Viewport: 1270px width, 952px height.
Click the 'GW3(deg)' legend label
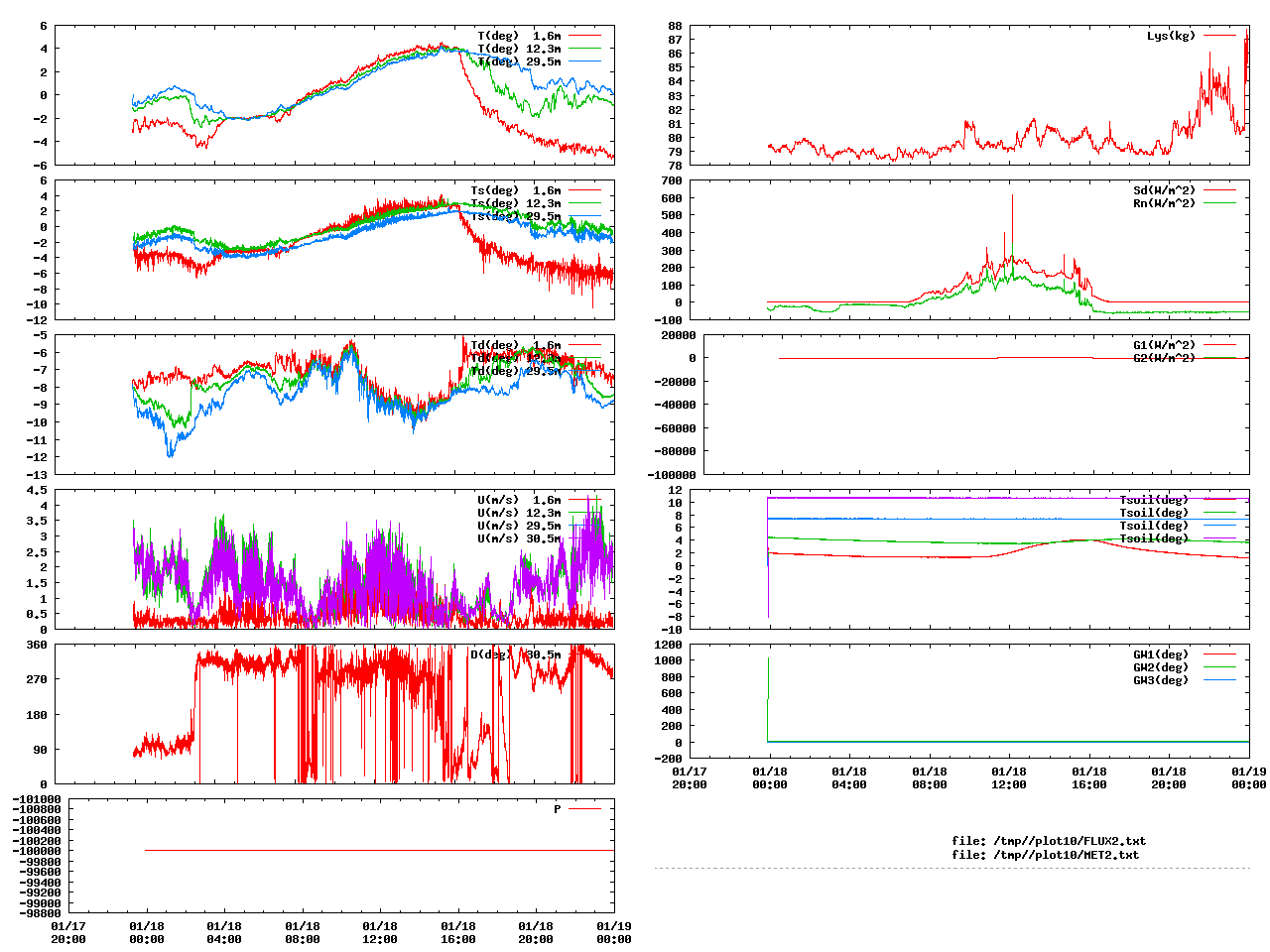(x=1161, y=680)
